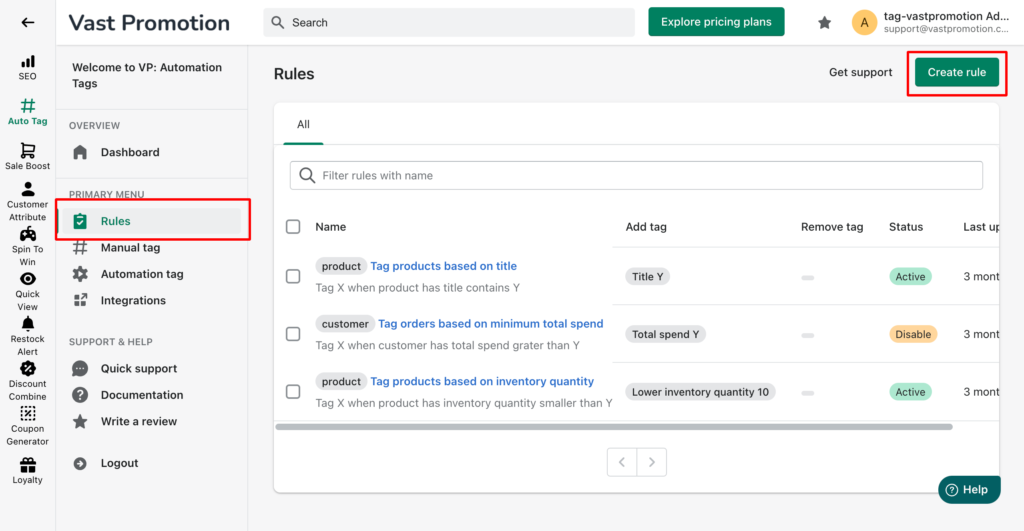Image resolution: width=1024 pixels, height=531 pixels.
Task: Click the 'Total spend Y' tag badge
Action: pos(665,334)
